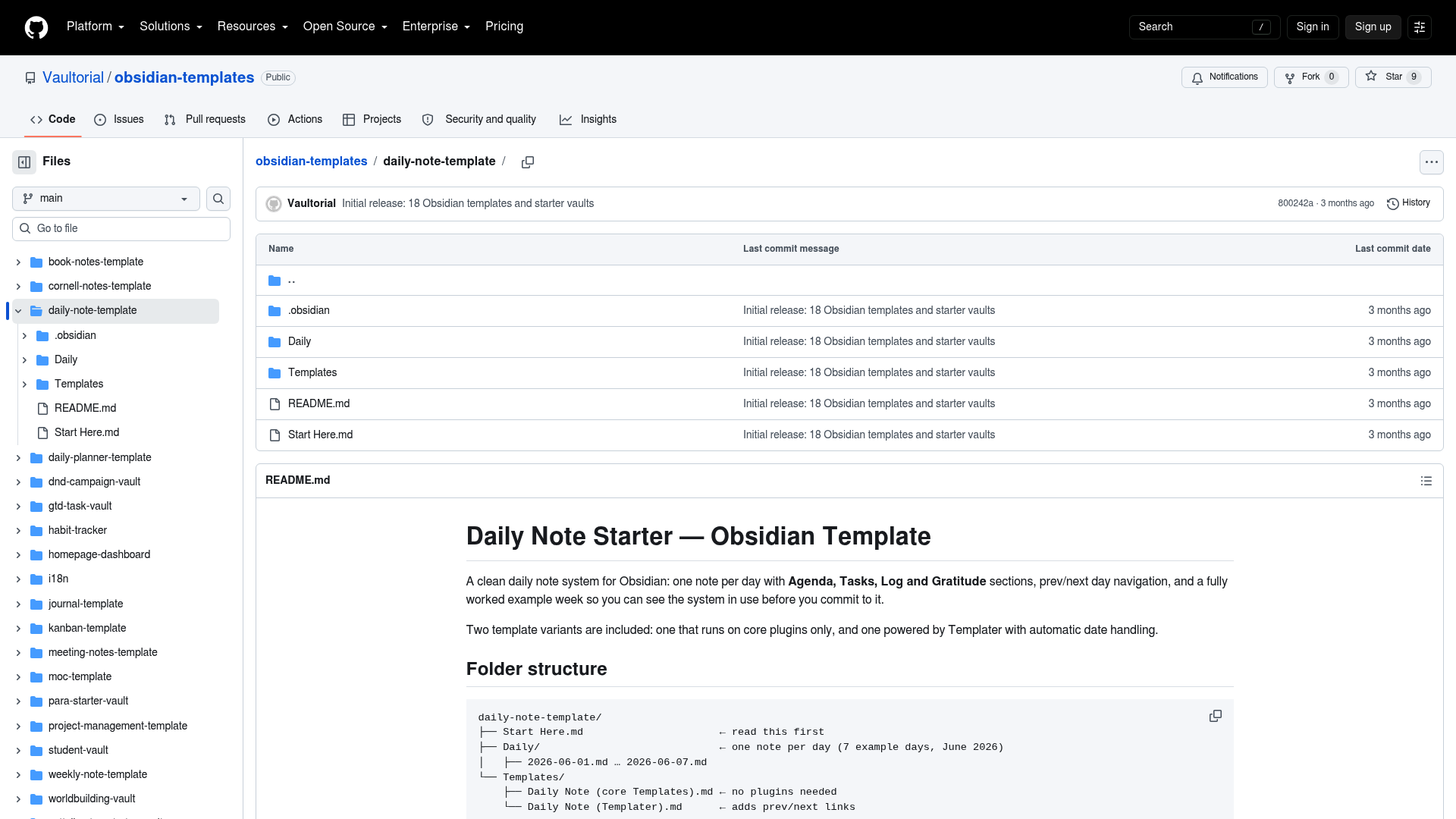Switch to the Actions tab
Screen dimensions: 1456x819
tap(295, 120)
